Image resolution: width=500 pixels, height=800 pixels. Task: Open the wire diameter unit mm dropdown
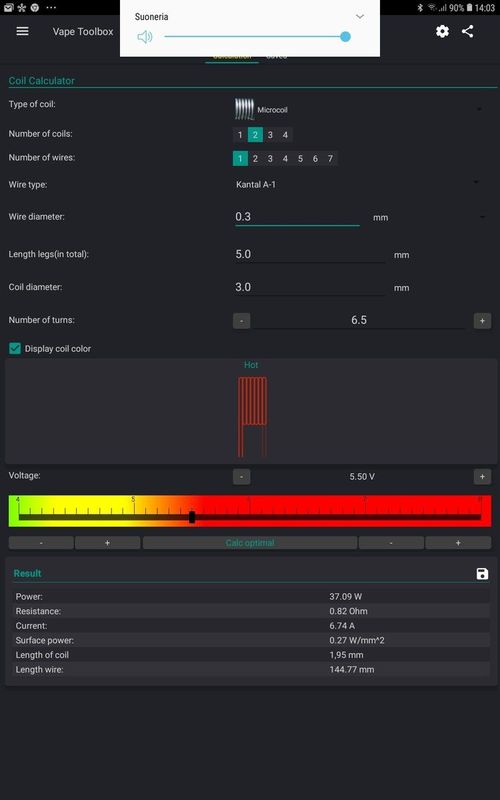(429, 217)
